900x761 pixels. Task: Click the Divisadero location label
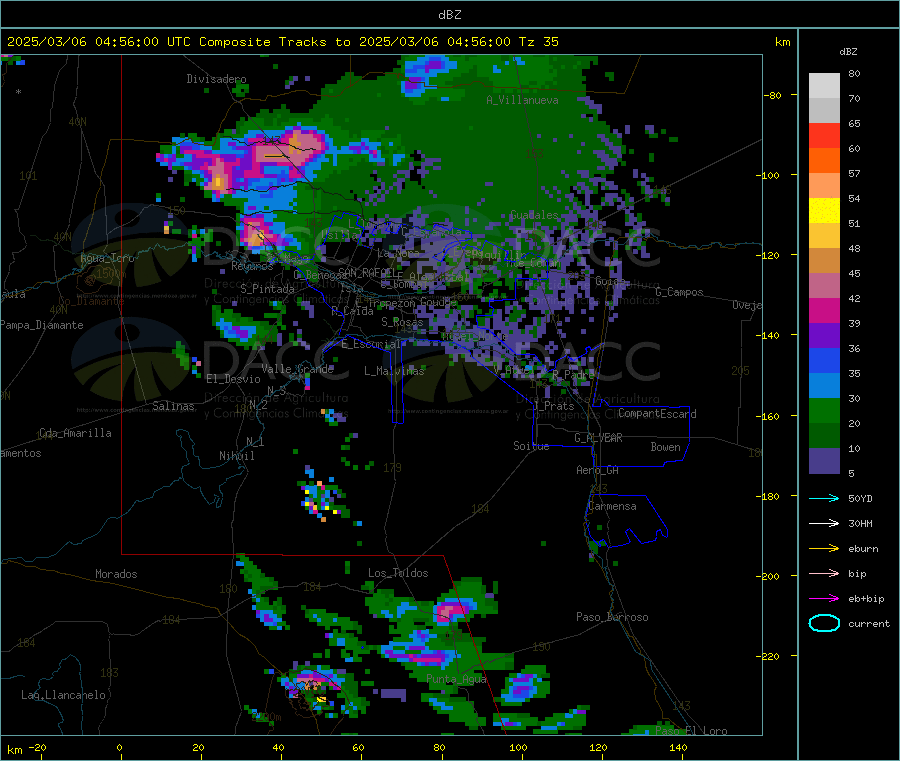tap(216, 79)
